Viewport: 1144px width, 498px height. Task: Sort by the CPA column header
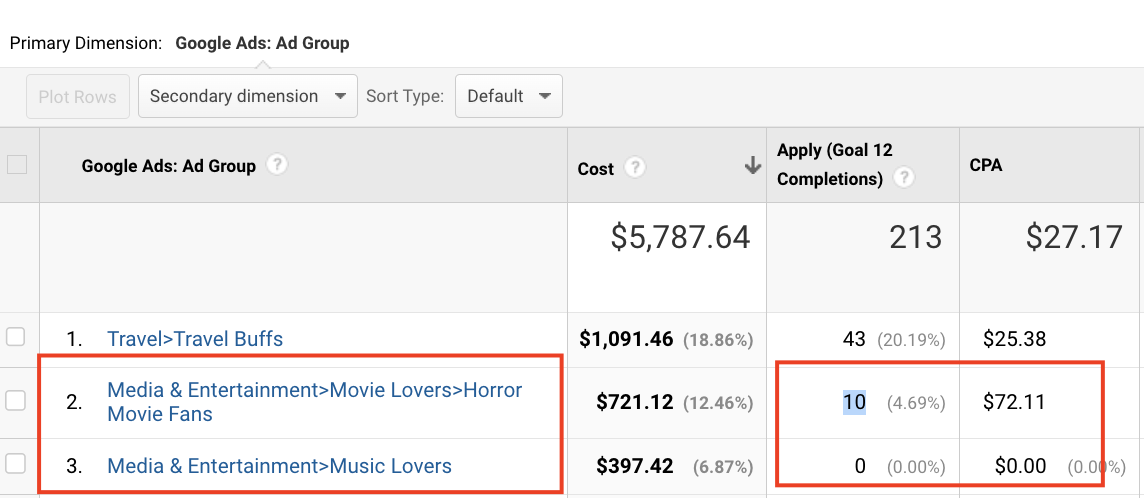click(986, 166)
